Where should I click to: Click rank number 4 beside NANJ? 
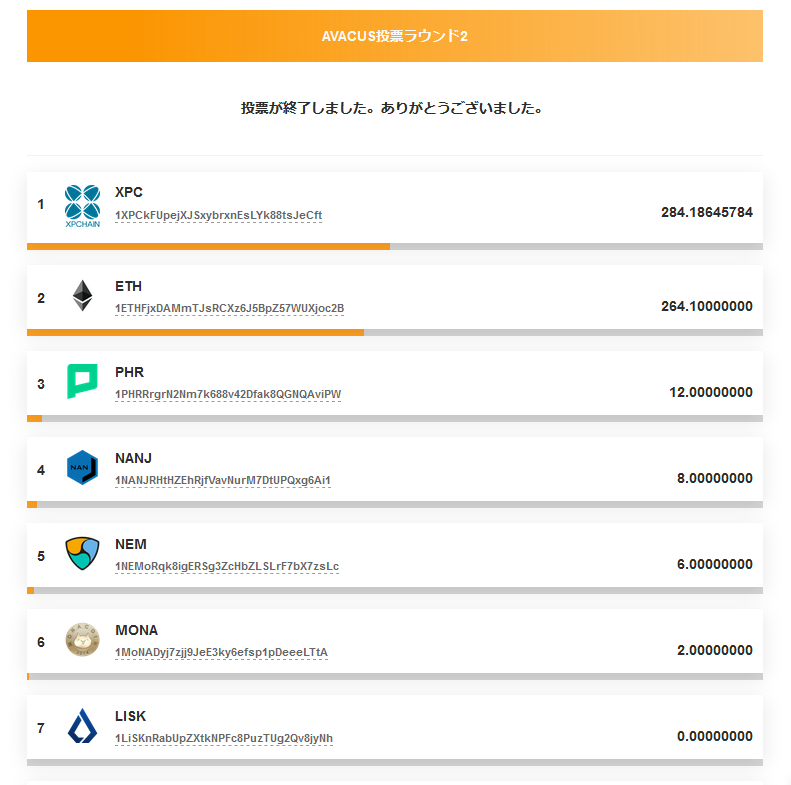point(41,470)
